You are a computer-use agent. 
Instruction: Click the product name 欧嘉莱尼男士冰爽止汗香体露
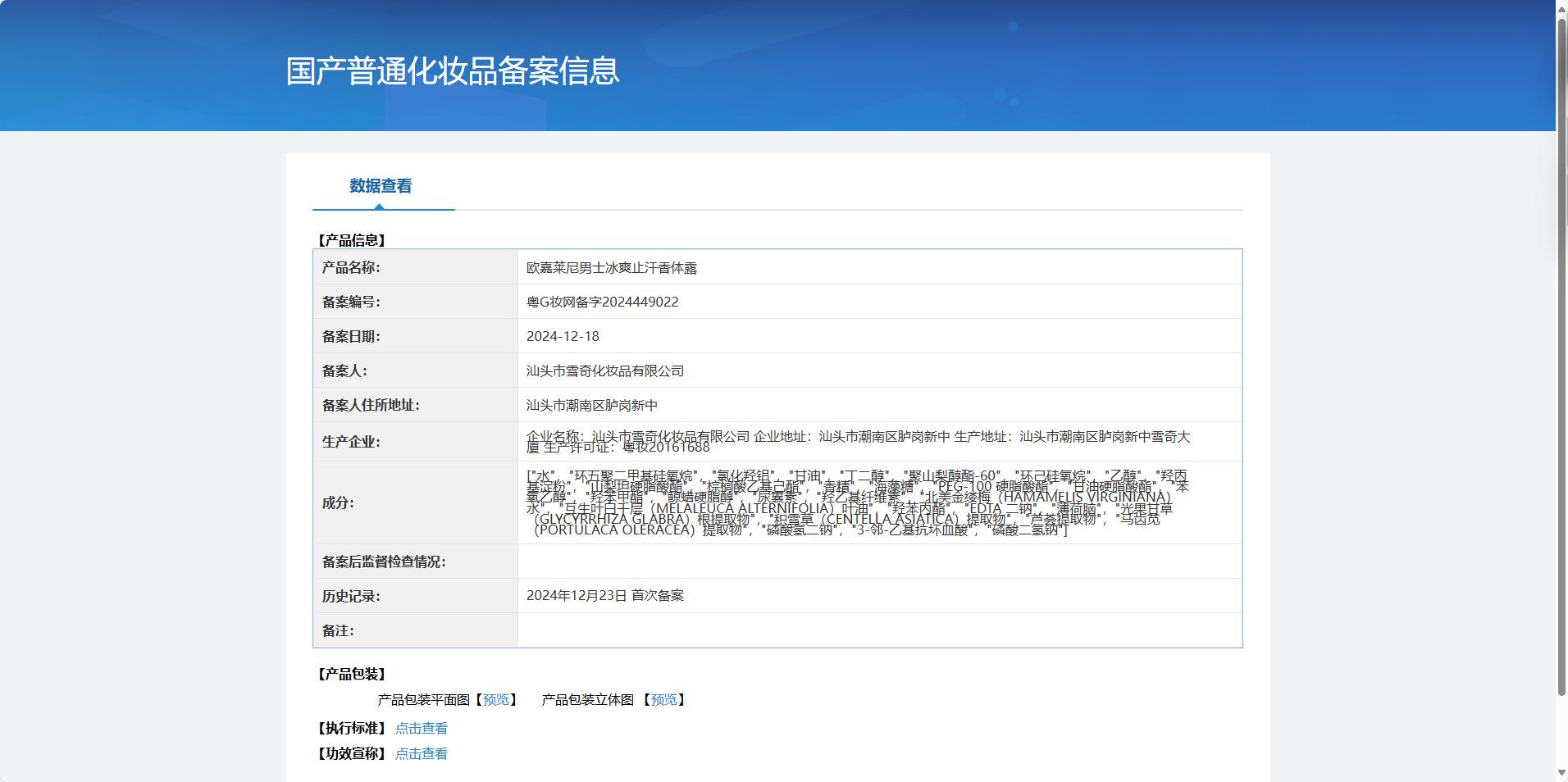click(612, 267)
